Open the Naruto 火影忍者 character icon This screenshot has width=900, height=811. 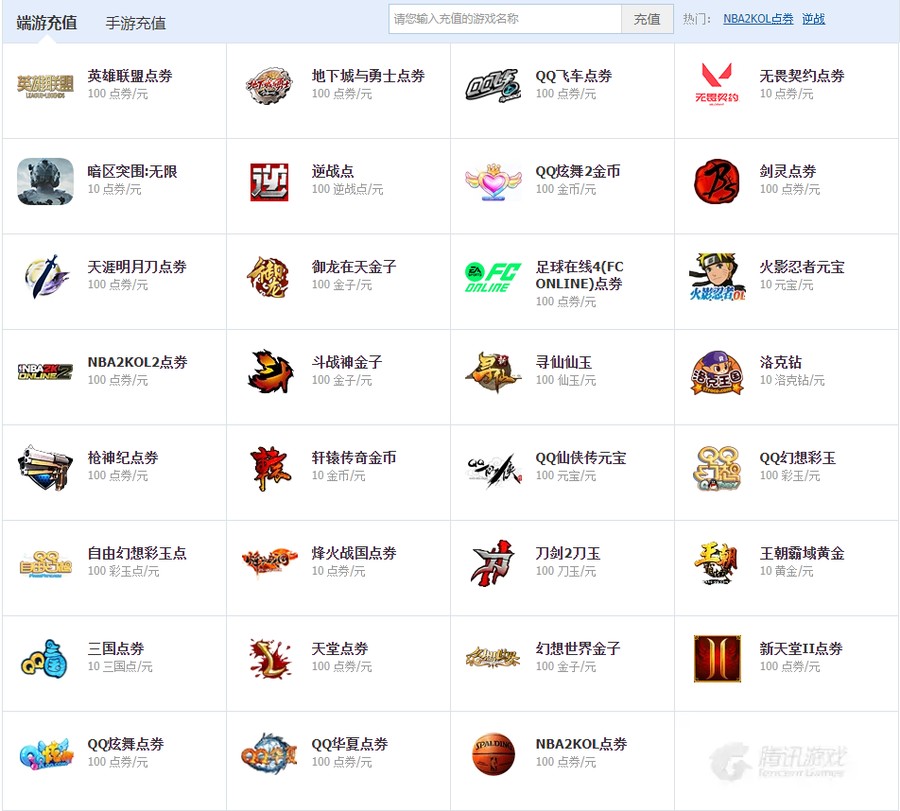pyautogui.click(x=717, y=277)
